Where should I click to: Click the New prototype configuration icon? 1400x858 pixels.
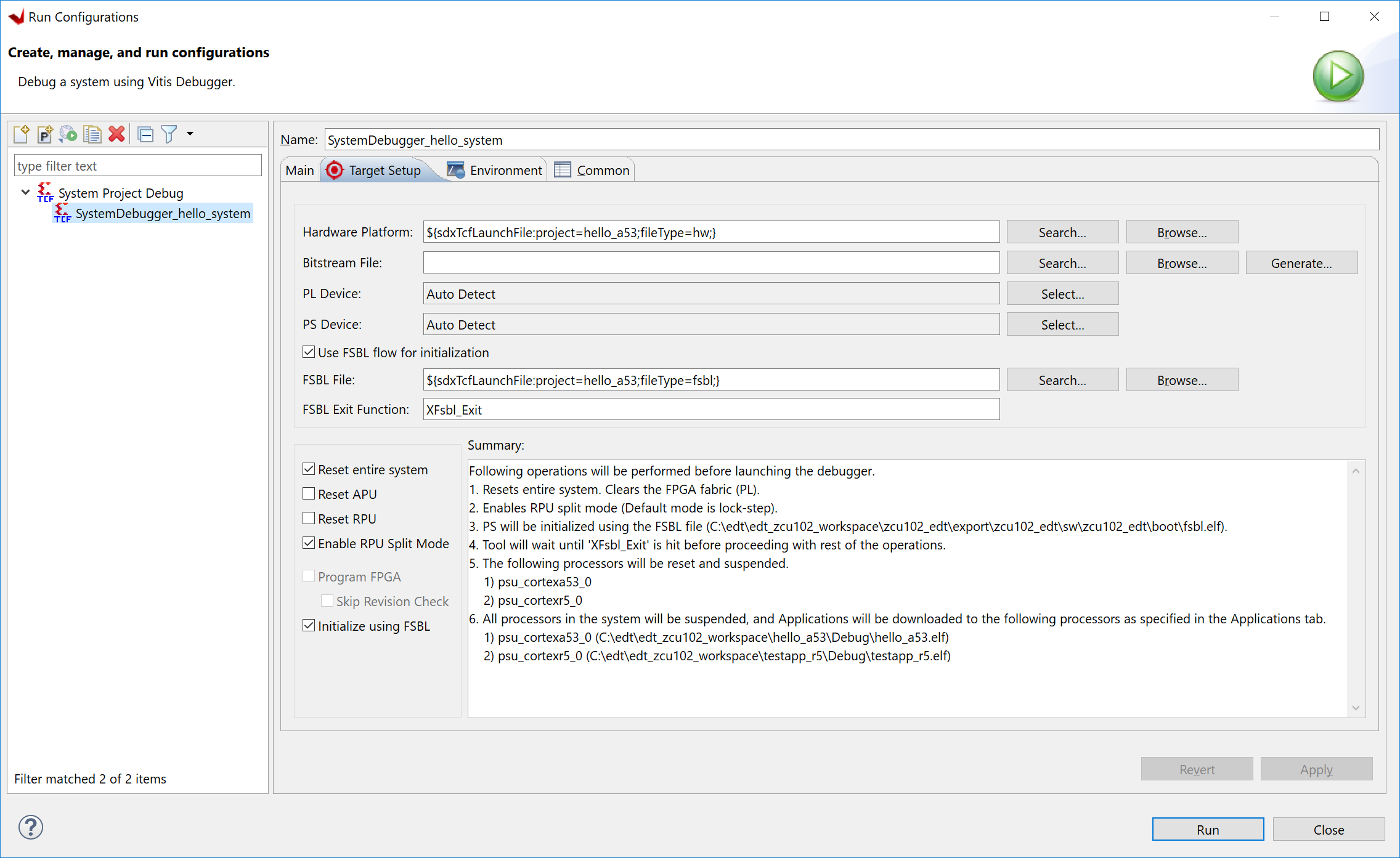tap(45, 134)
